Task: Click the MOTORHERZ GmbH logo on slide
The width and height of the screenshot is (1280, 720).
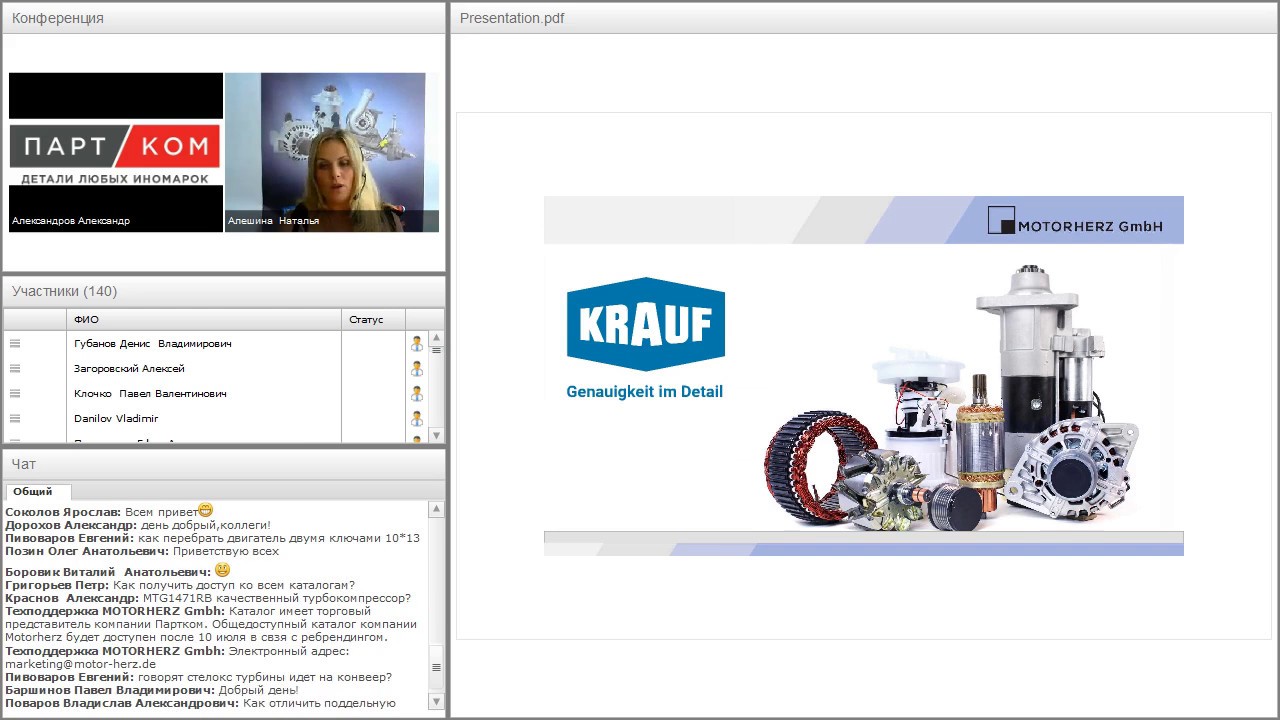Action: tap(1075, 221)
